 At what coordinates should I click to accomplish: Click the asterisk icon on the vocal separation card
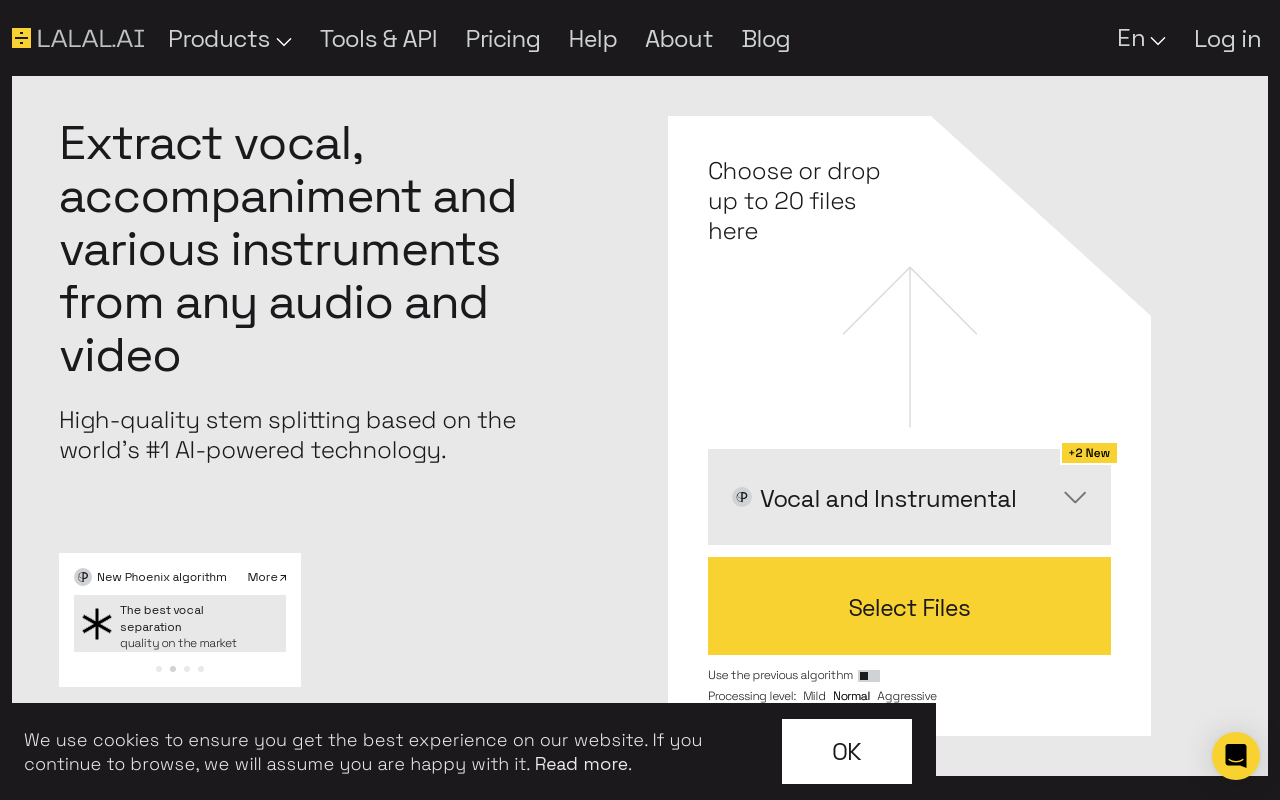coord(96,624)
